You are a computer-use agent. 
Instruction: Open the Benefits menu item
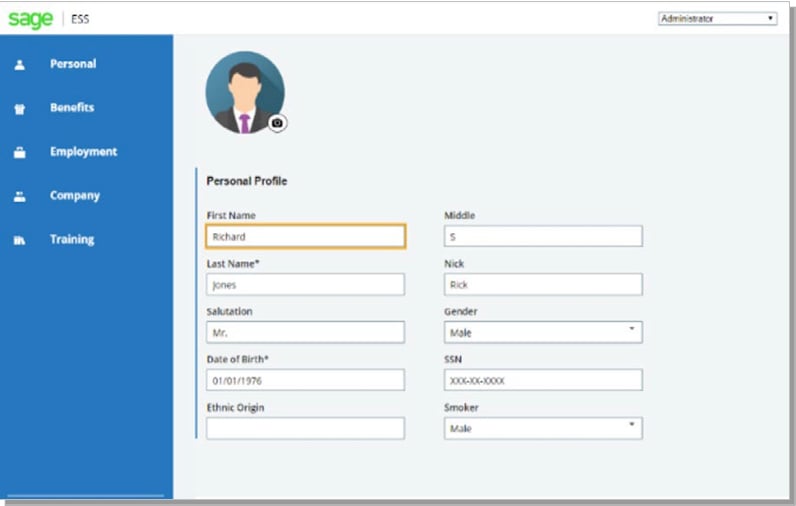(x=72, y=108)
